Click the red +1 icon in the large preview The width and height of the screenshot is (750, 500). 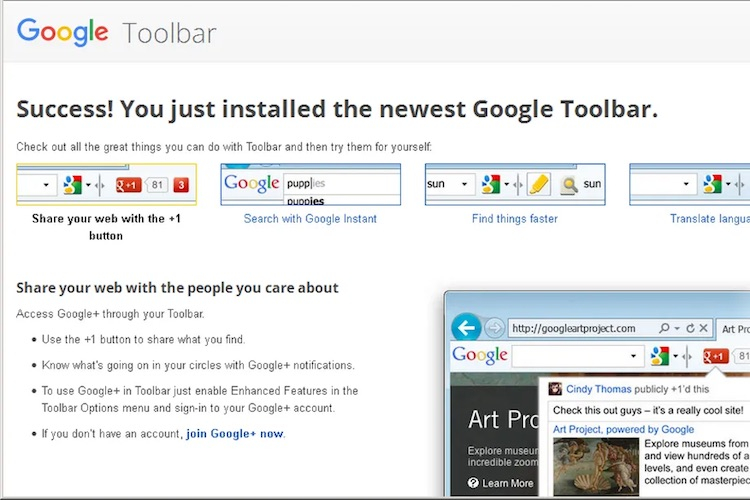click(x=714, y=356)
